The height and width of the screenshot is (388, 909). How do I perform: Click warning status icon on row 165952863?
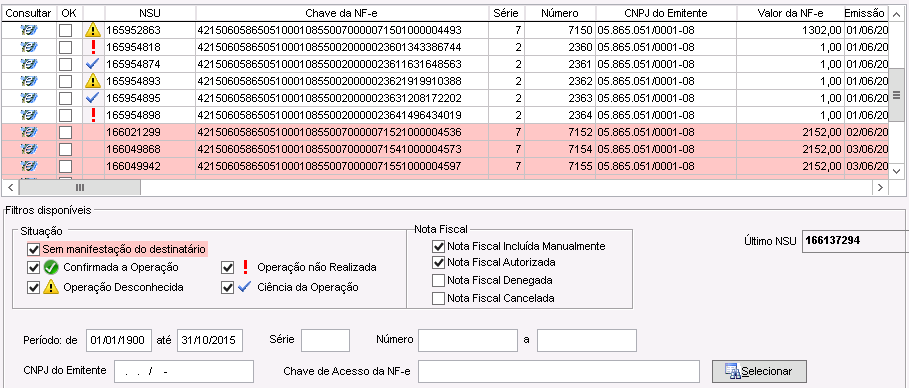coord(93,30)
